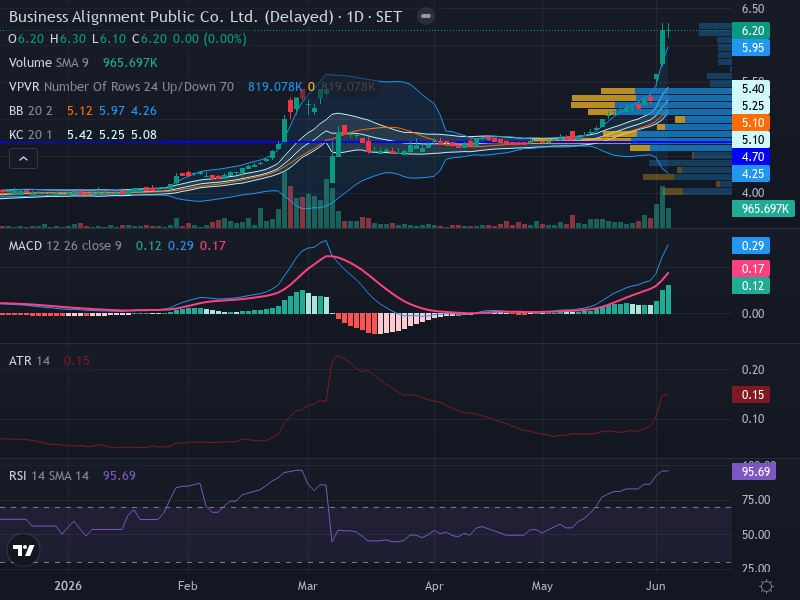Click the pink 0.17 signal label
Image resolution: width=800 pixels, height=600 pixels.
(x=751, y=269)
